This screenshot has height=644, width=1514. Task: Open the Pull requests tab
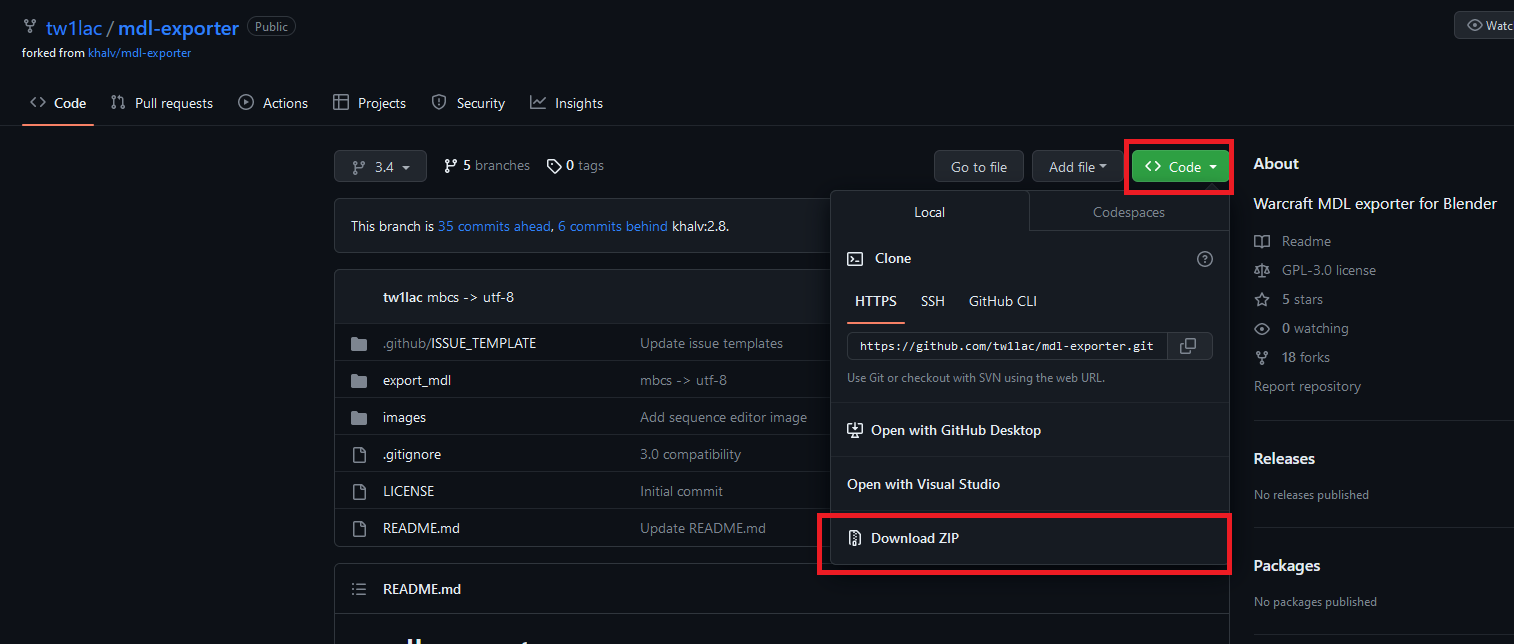(x=162, y=103)
